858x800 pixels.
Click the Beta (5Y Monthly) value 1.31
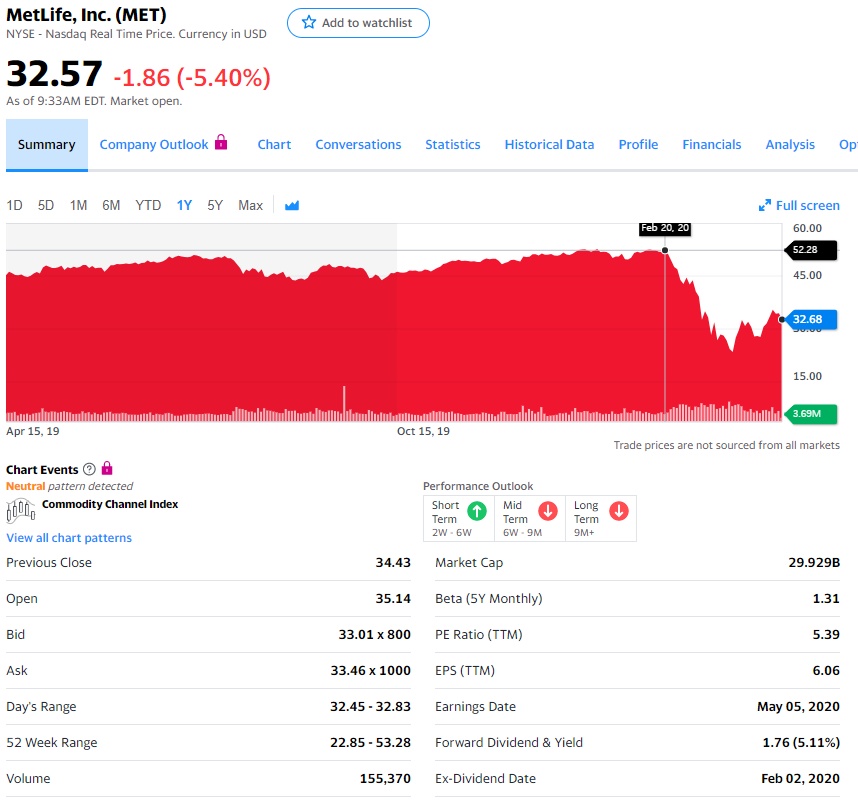(x=826, y=599)
